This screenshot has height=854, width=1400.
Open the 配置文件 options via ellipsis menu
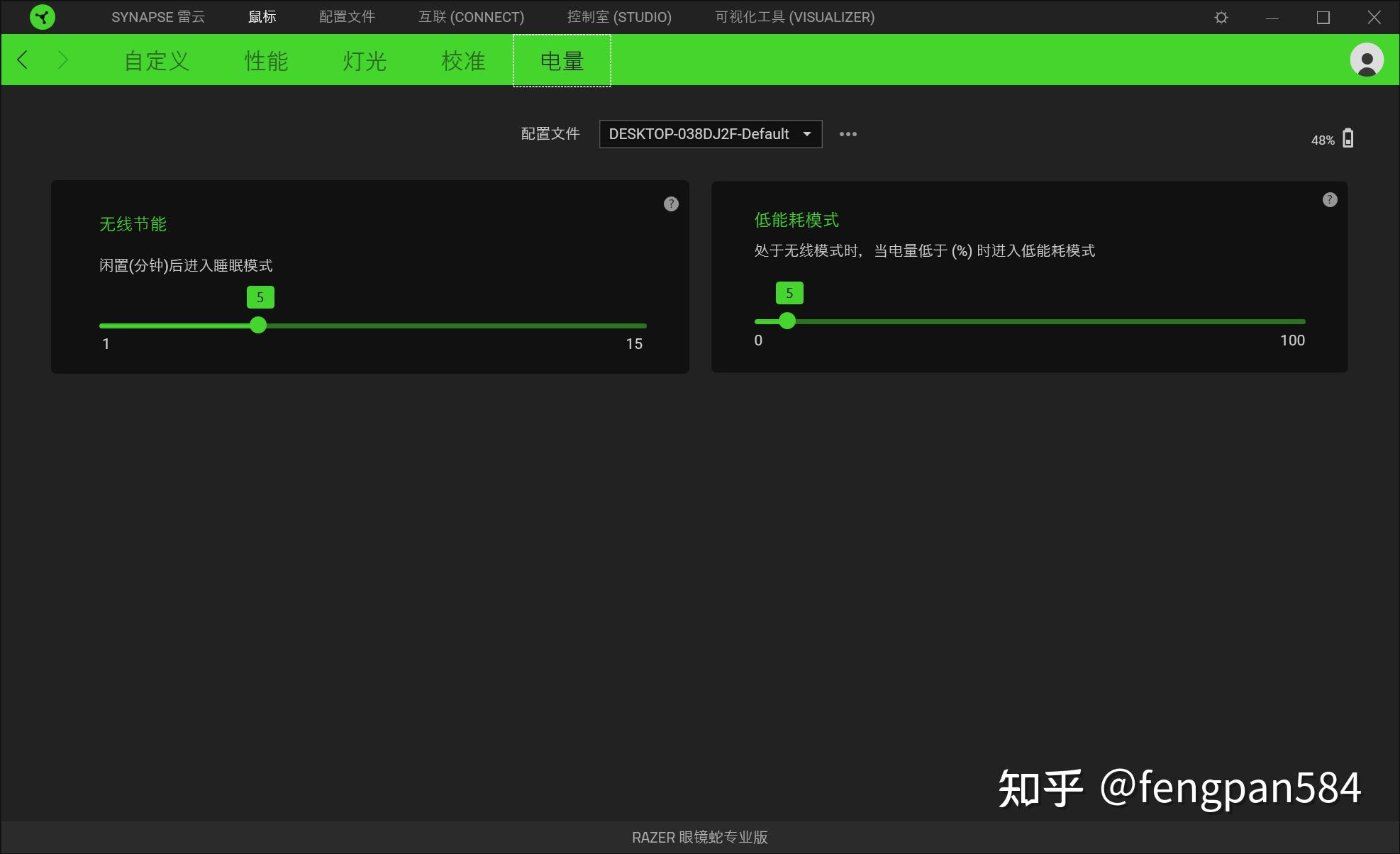848,134
